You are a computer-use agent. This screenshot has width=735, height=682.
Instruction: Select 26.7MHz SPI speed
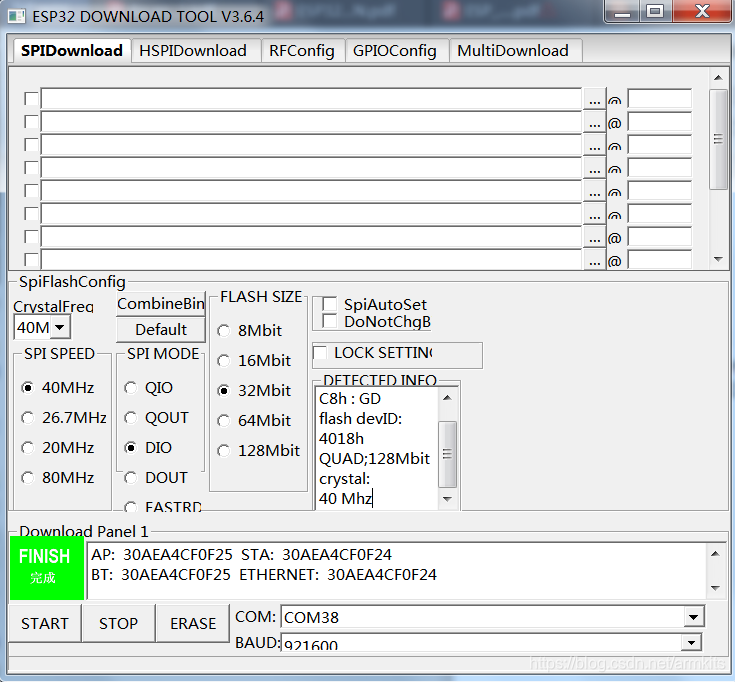coord(28,418)
